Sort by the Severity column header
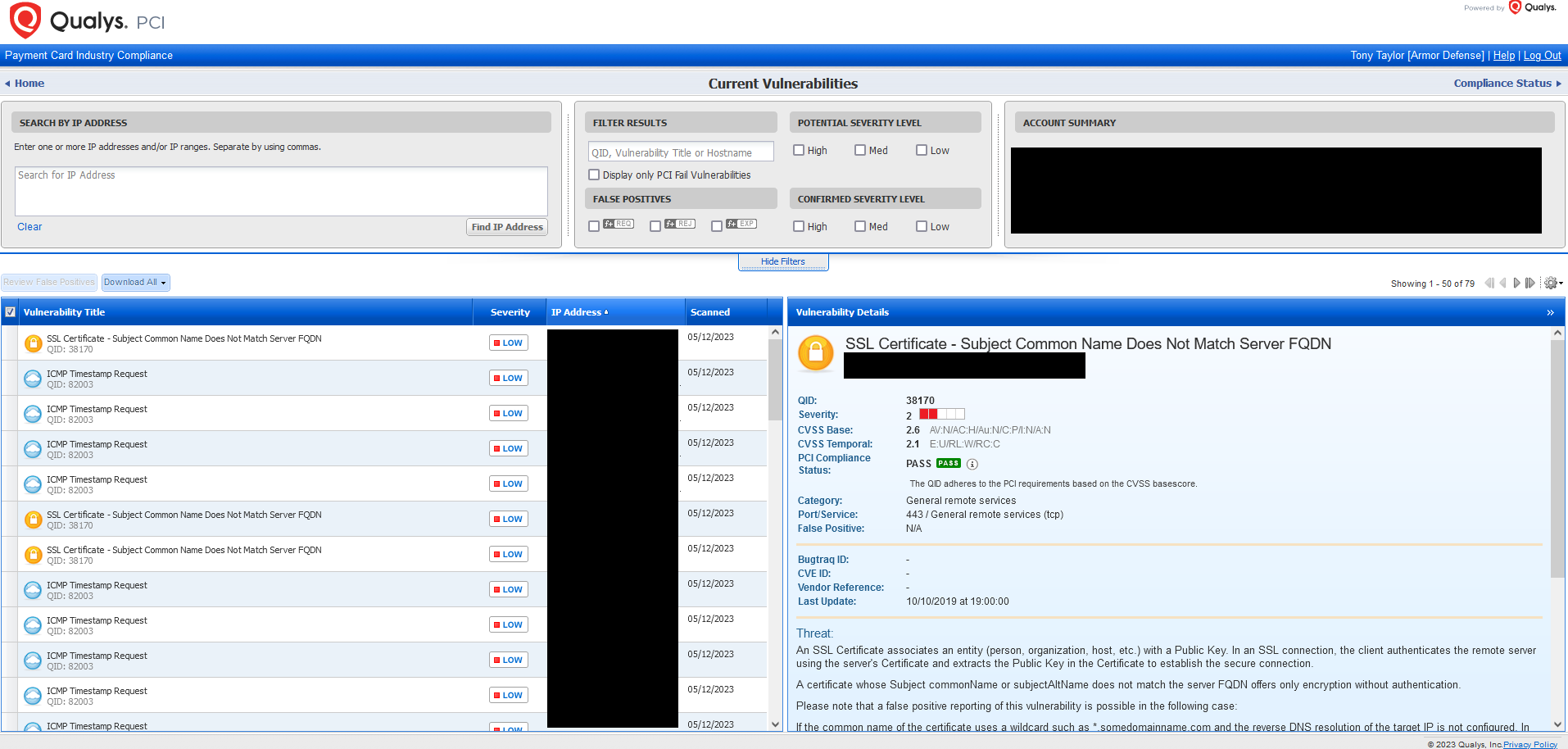 pyautogui.click(x=510, y=312)
